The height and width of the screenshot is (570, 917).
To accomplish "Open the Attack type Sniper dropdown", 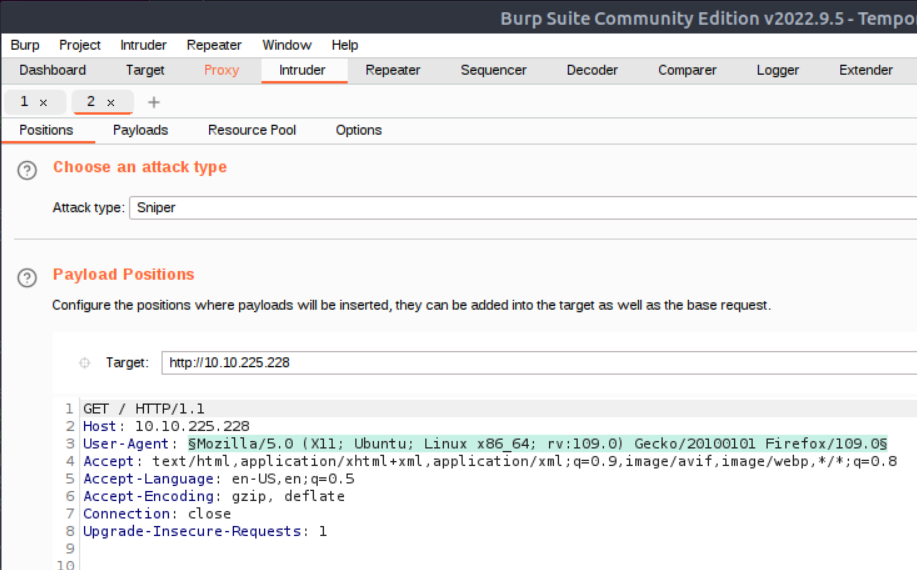I will (522, 208).
